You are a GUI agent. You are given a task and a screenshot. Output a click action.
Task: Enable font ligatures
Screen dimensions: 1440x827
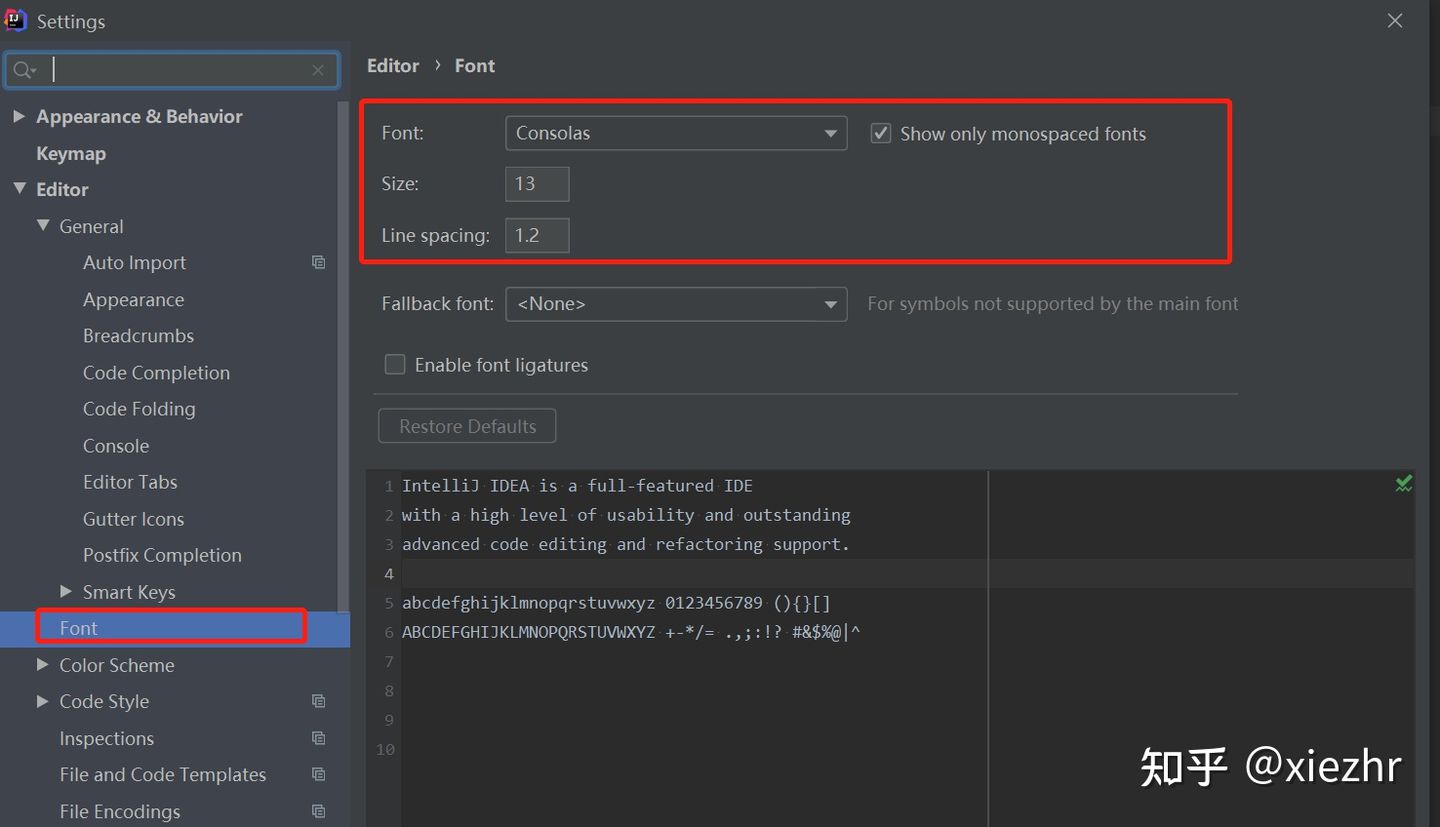pyautogui.click(x=394, y=364)
